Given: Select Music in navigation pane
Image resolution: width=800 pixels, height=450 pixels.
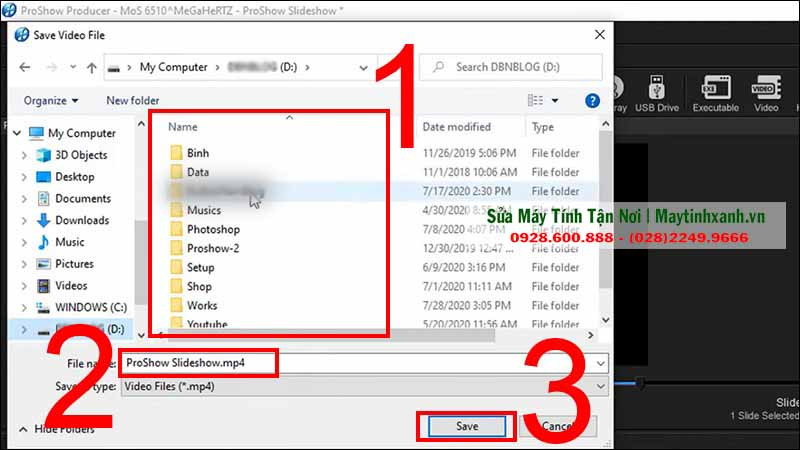Looking at the screenshot, I should pos(69,242).
